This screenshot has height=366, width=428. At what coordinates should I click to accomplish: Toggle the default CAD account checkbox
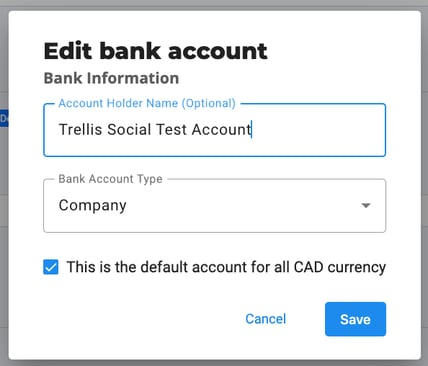[51, 267]
